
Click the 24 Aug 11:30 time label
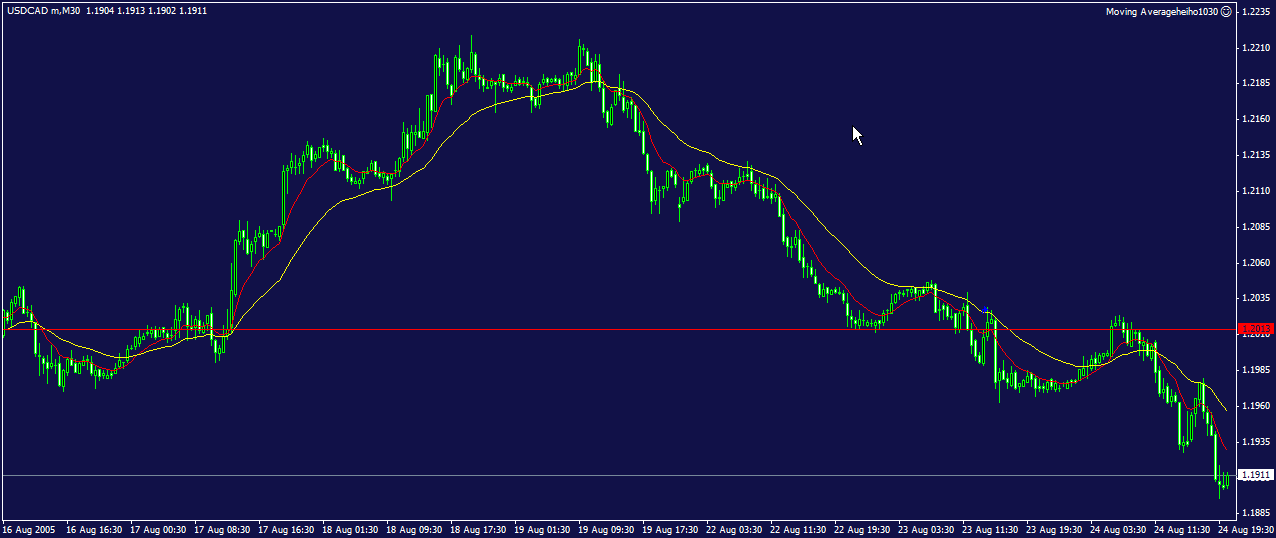1182,528
